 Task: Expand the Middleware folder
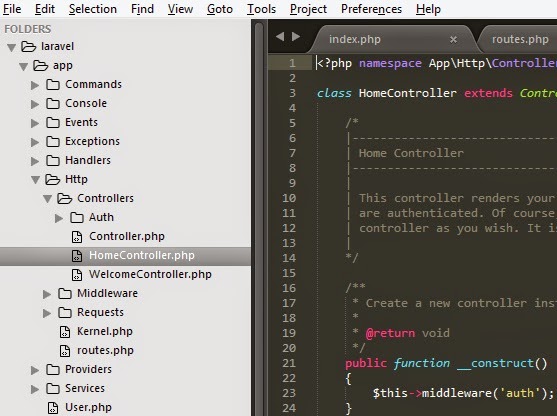(x=47, y=294)
